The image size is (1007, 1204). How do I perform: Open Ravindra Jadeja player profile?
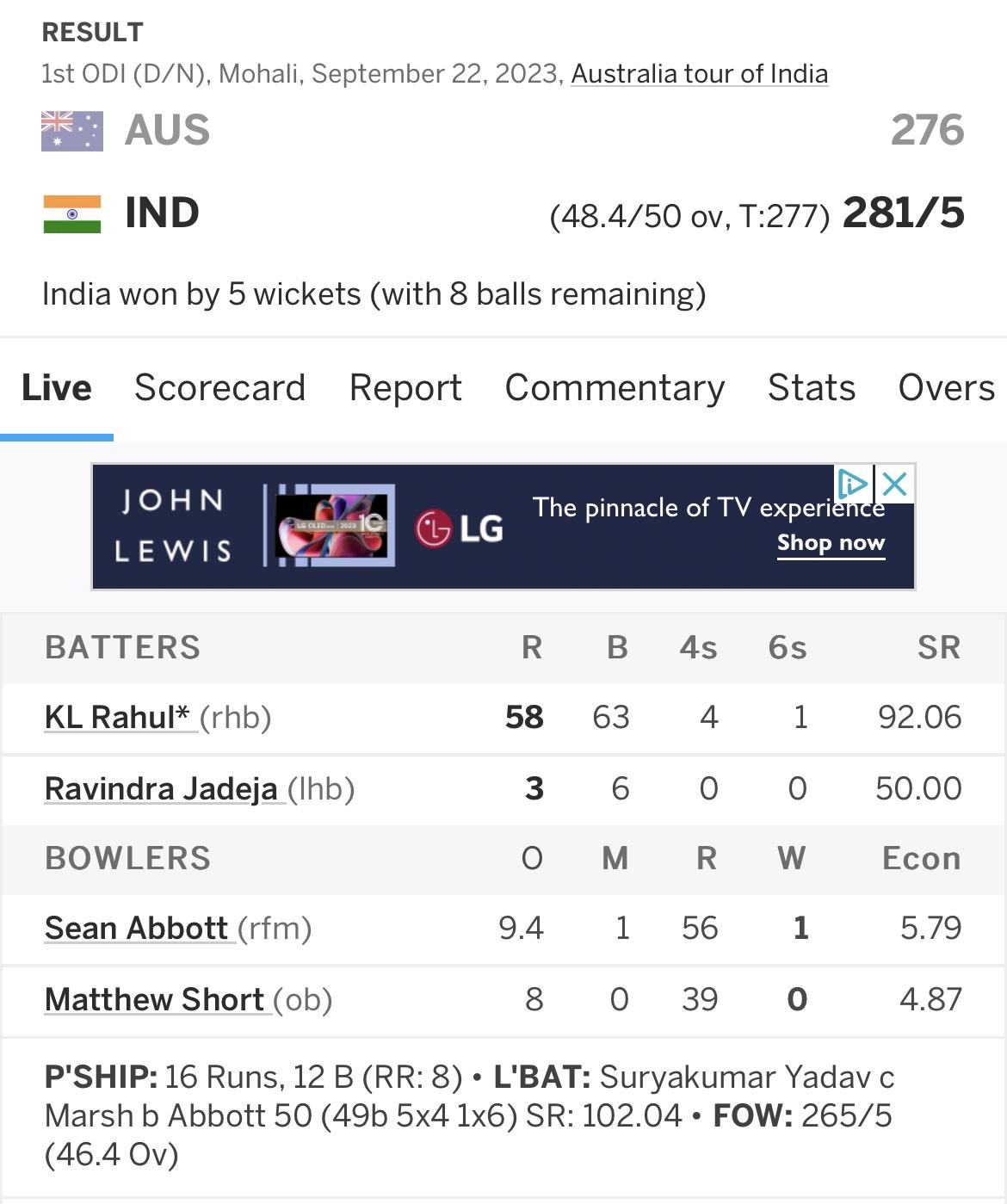[x=161, y=788]
